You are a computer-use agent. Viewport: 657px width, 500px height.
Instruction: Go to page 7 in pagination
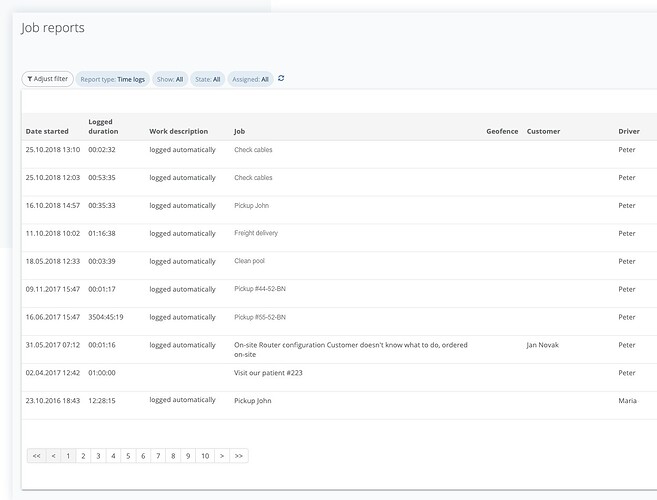tap(158, 456)
